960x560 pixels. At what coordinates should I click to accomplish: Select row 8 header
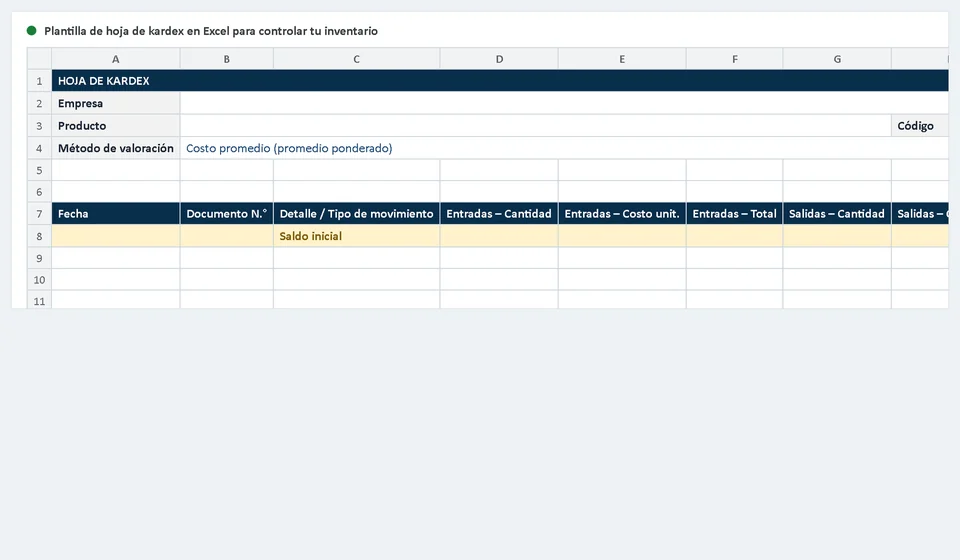[x=39, y=236]
